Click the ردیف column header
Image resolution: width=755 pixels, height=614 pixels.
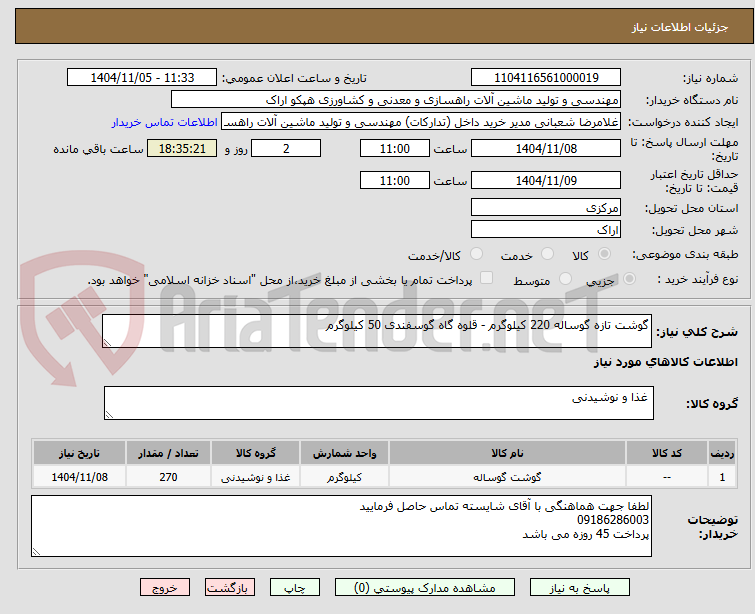coord(722,453)
